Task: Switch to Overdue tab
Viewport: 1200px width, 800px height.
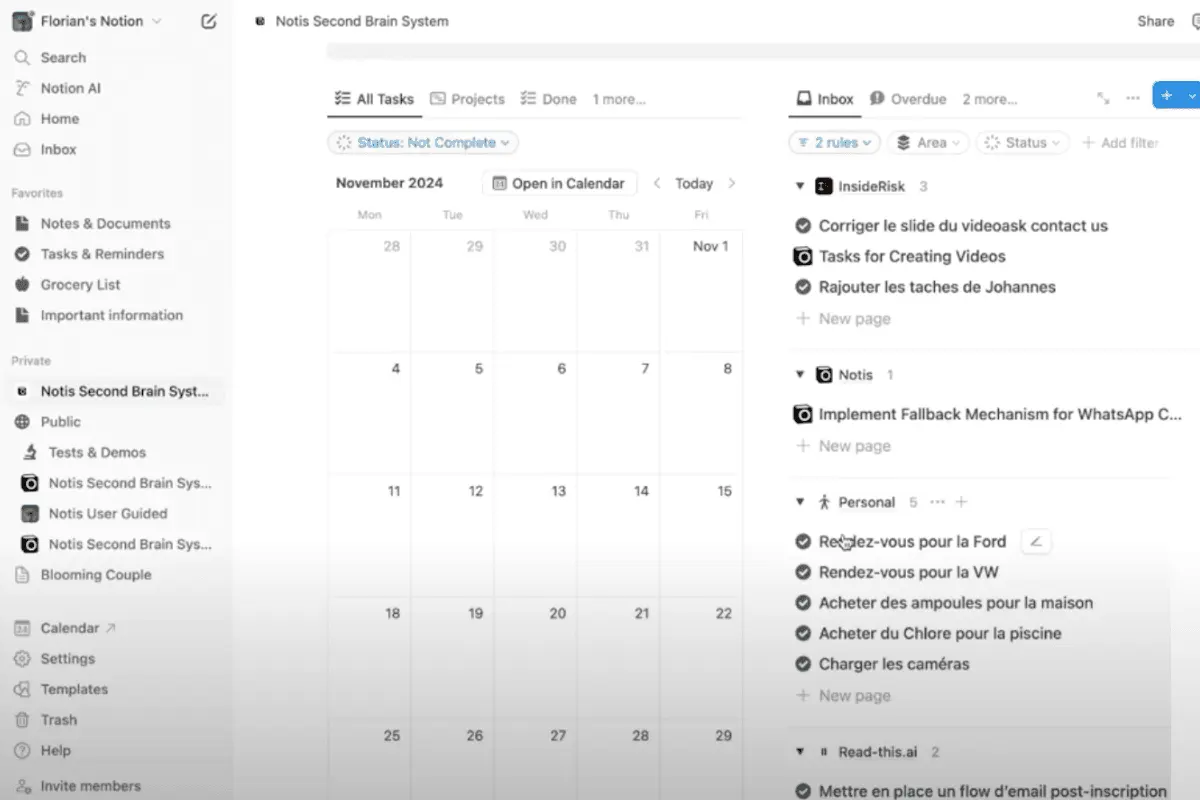Action: point(908,99)
